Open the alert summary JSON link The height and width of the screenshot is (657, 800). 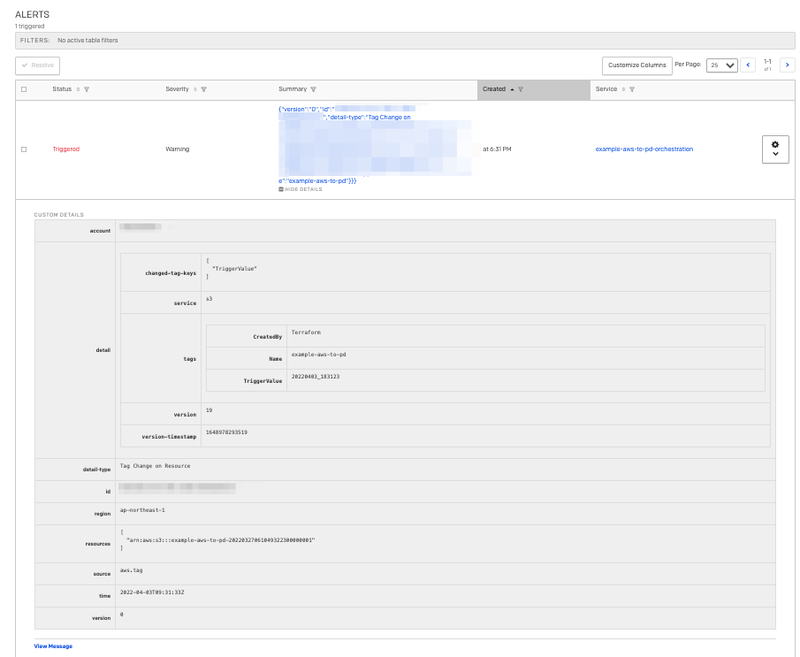(x=374, y=145)
